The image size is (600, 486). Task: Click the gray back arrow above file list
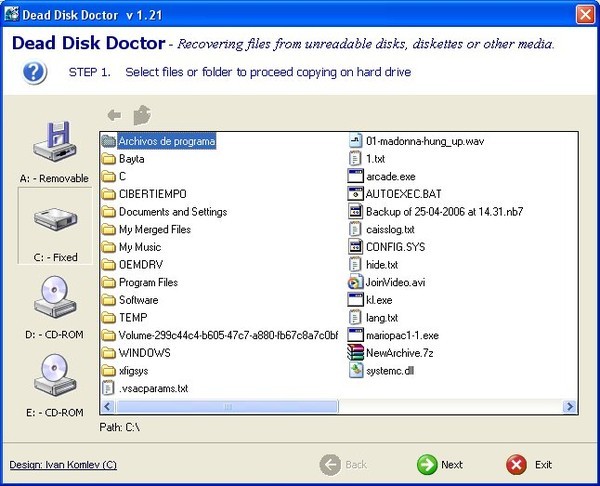tap(114, 115)
